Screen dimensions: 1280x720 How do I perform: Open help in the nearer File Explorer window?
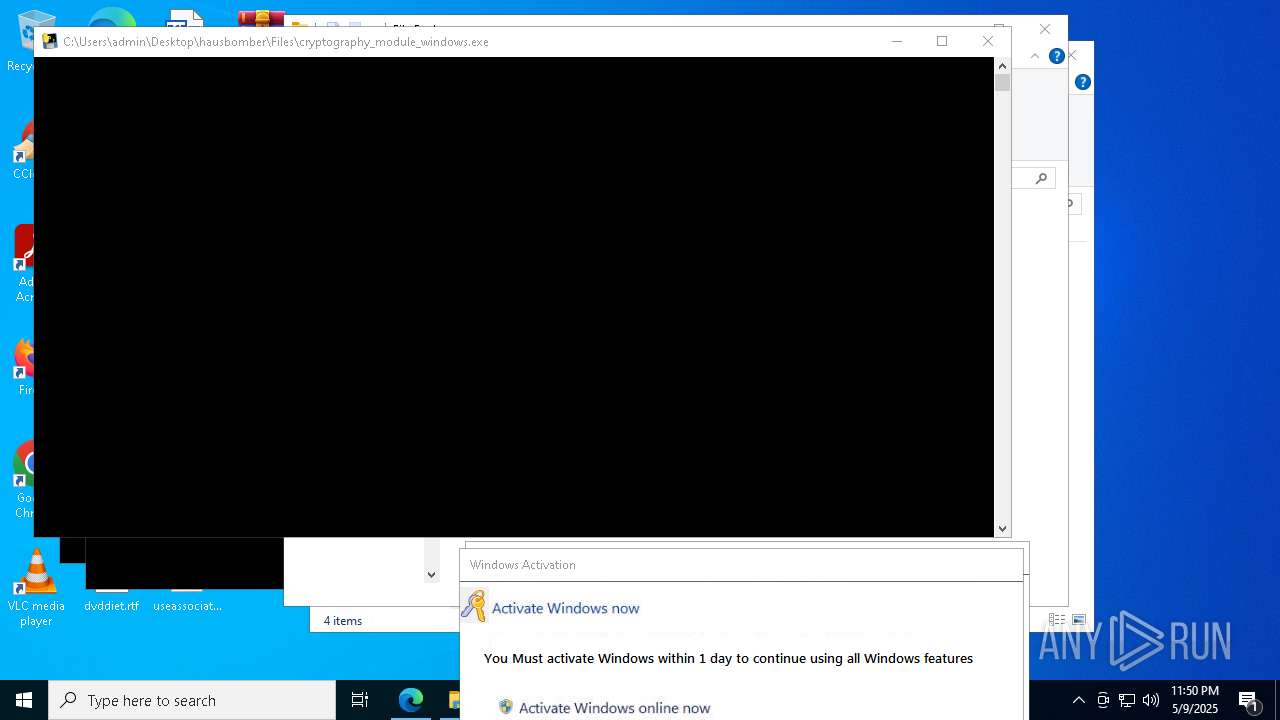(1056, 56)
